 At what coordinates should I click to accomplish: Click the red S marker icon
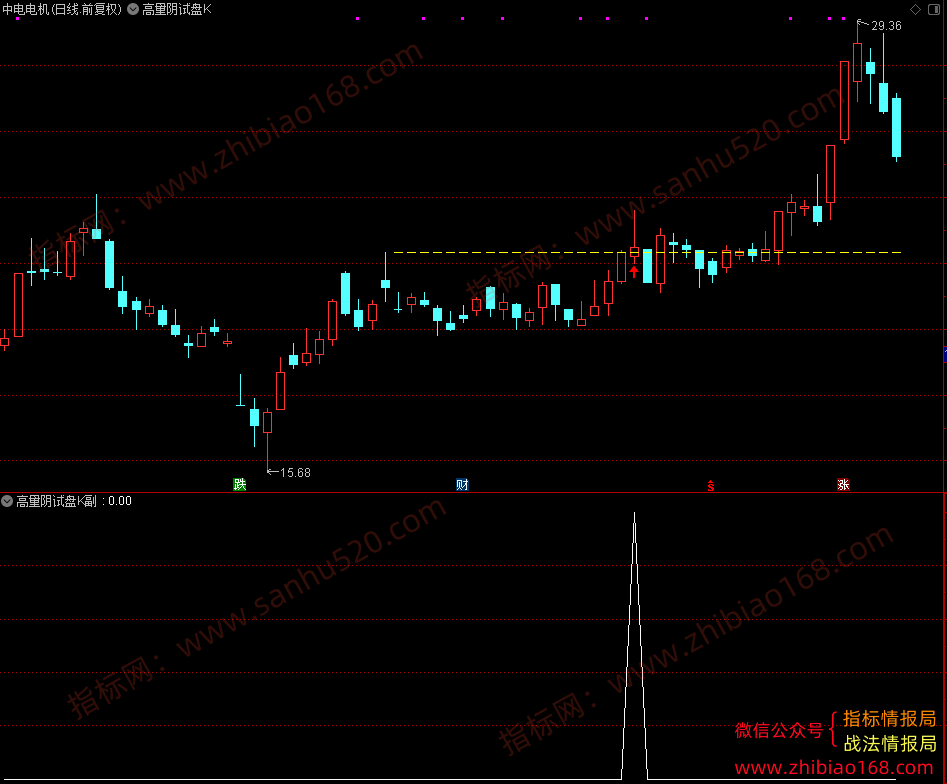(x=711, y=485)
